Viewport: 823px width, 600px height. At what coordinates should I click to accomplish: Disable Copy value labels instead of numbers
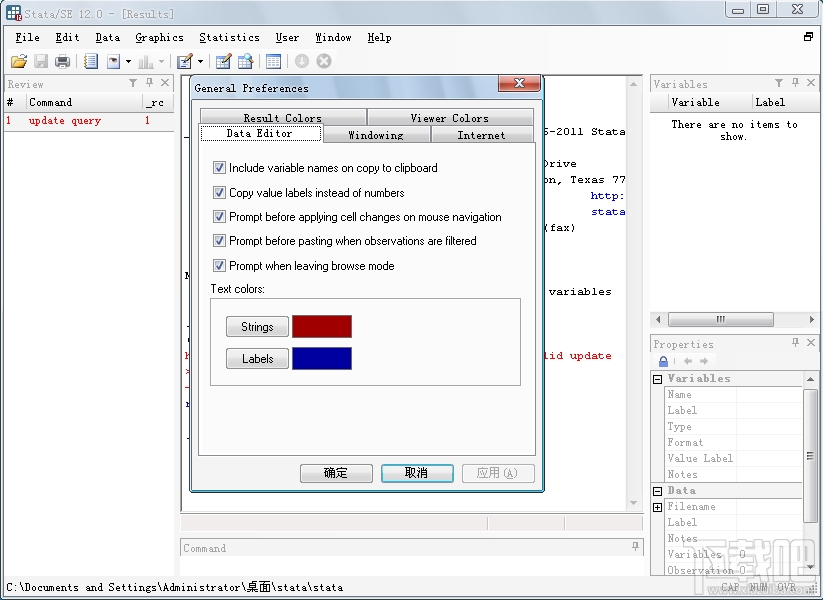pos(218,192)
